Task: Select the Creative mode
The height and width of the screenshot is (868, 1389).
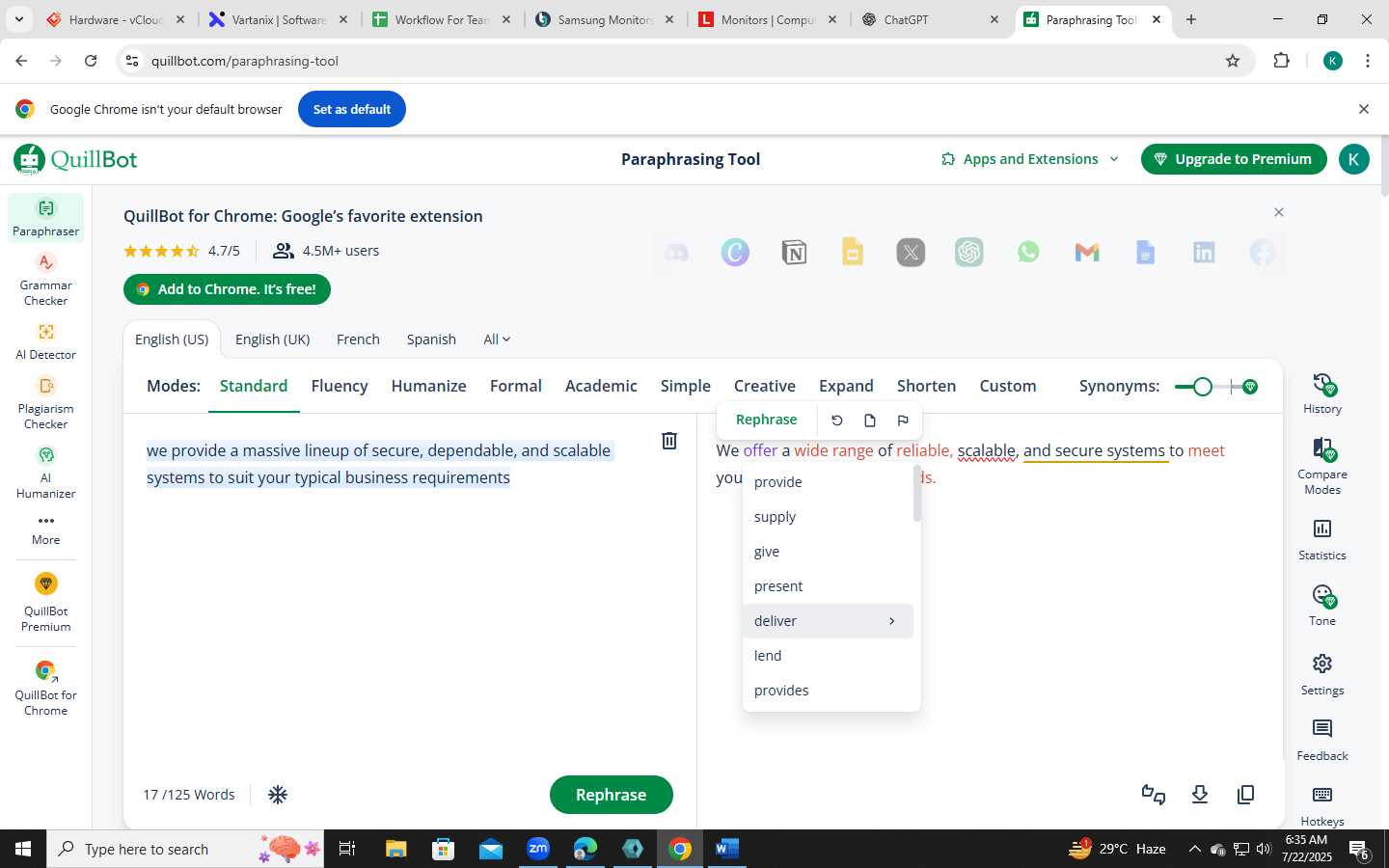Action: coord(765,386)
